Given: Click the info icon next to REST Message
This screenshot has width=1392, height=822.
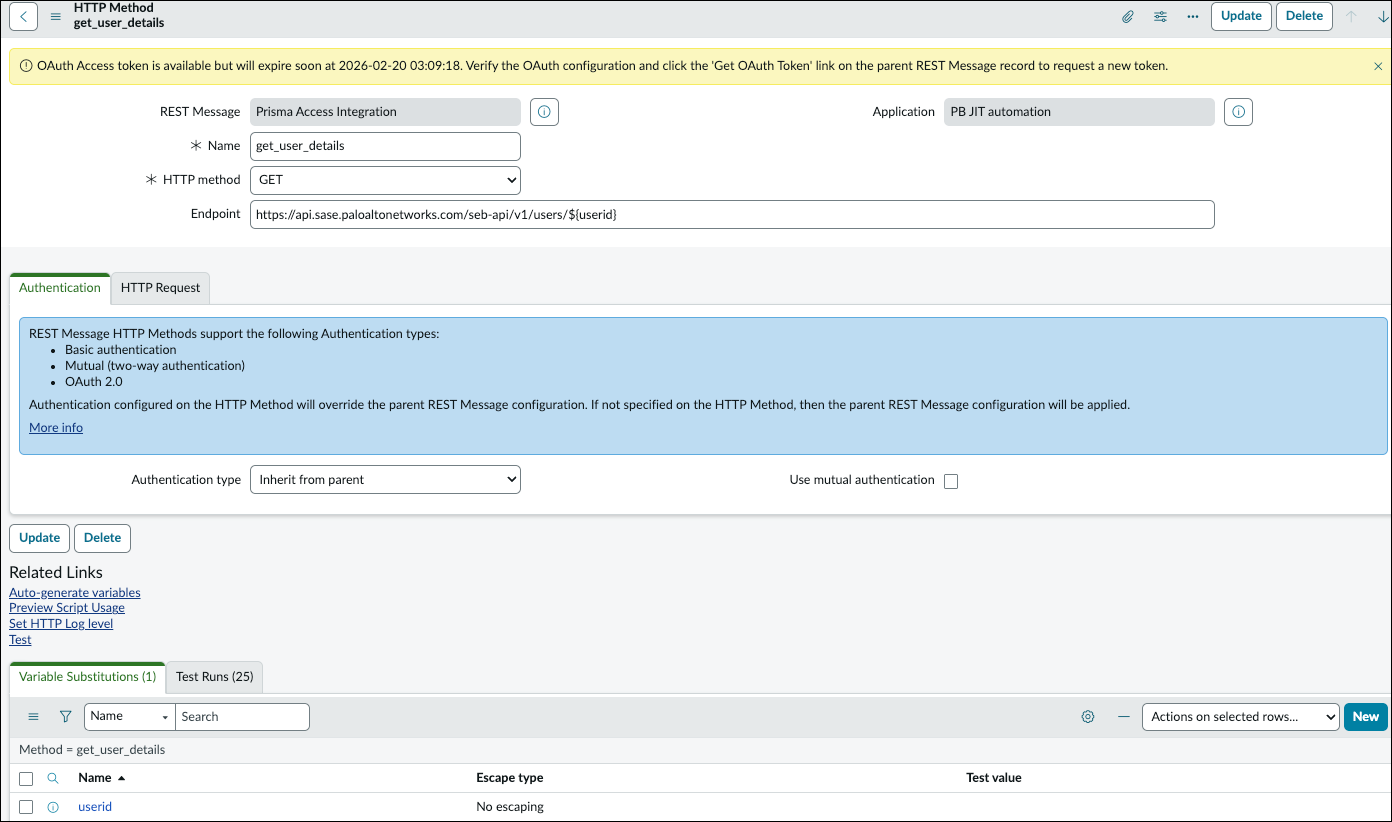Looking at the screenshot, I should (x=544, y=112).
